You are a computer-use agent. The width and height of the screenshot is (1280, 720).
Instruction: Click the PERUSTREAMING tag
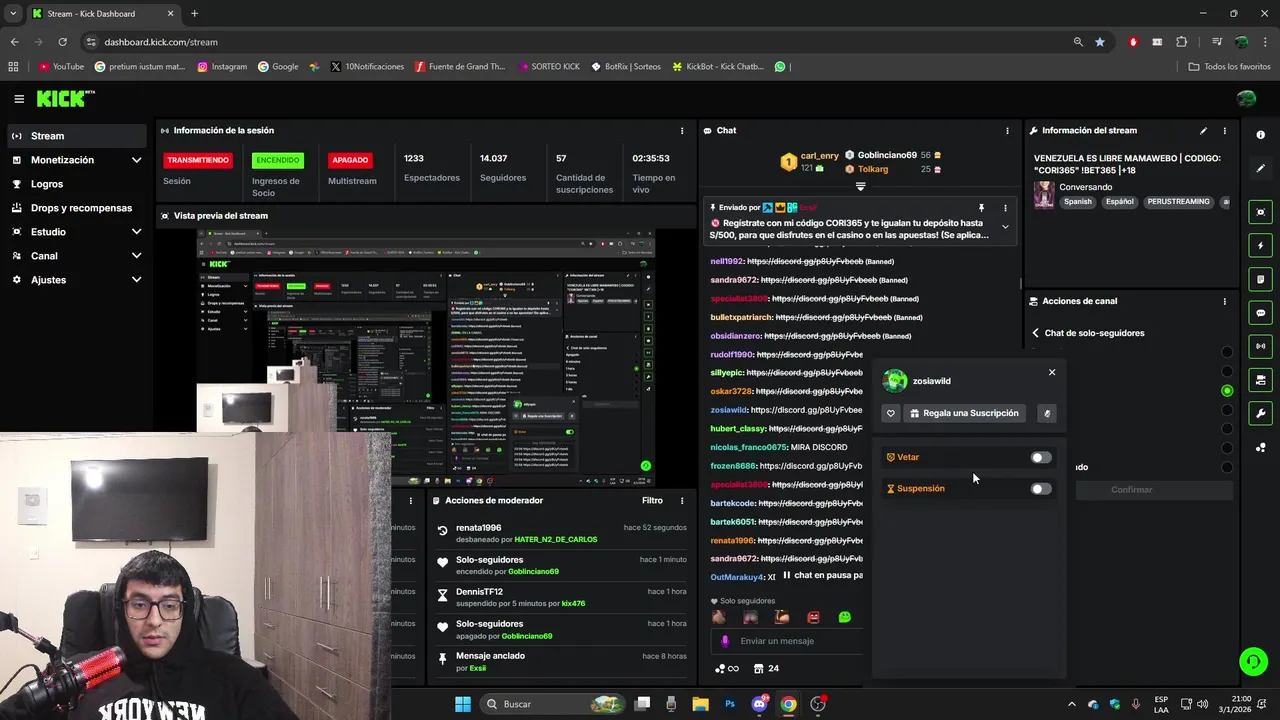[1178, 202]
